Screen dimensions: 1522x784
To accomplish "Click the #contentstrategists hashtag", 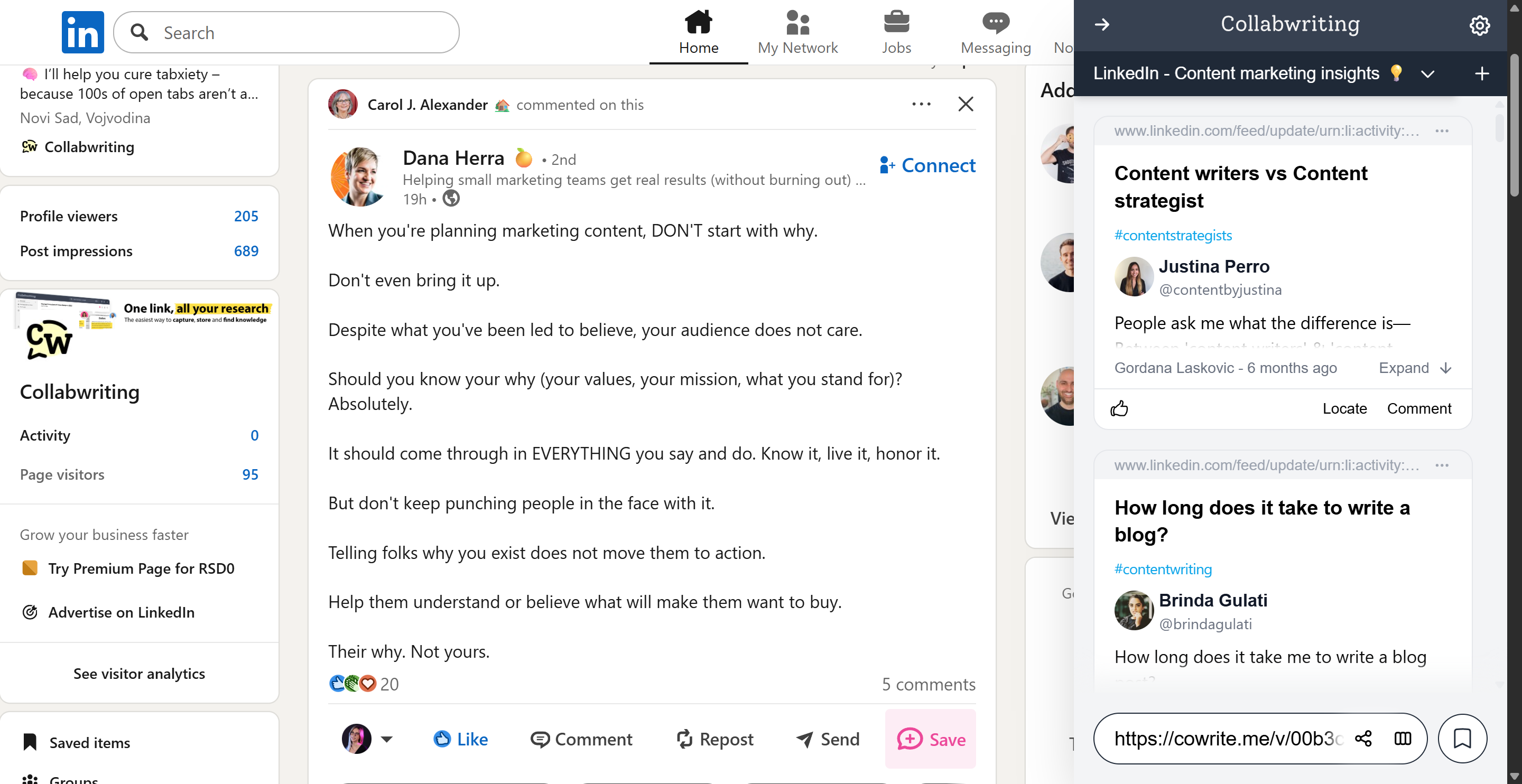I will tap(1173, 235).
